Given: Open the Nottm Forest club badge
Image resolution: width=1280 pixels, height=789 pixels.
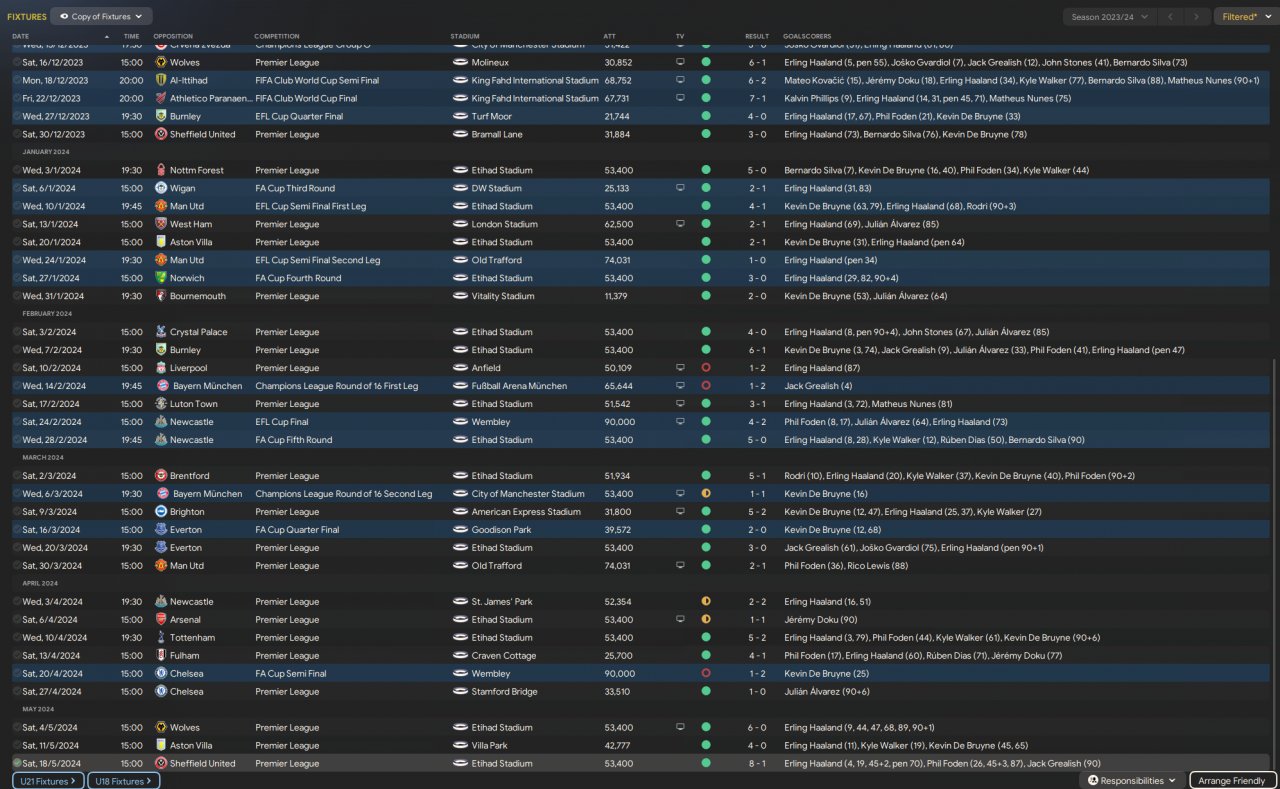Looking at the screenshot, I should (x=161, y=170).
